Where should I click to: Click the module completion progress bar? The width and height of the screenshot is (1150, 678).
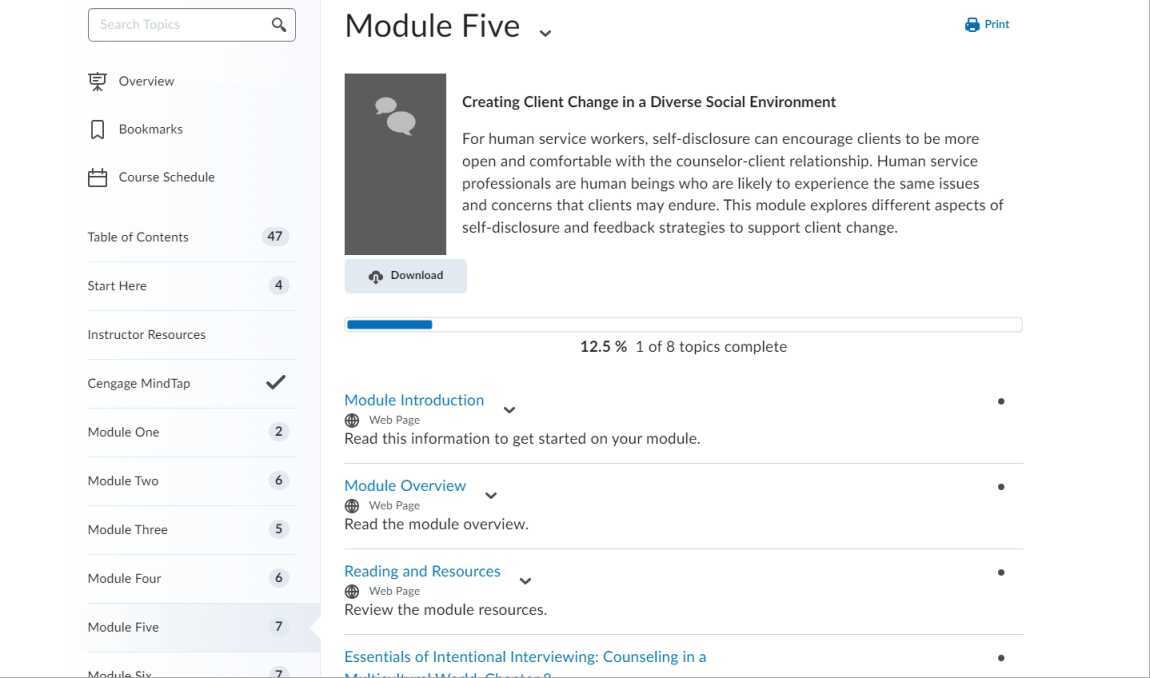[683, 324]
